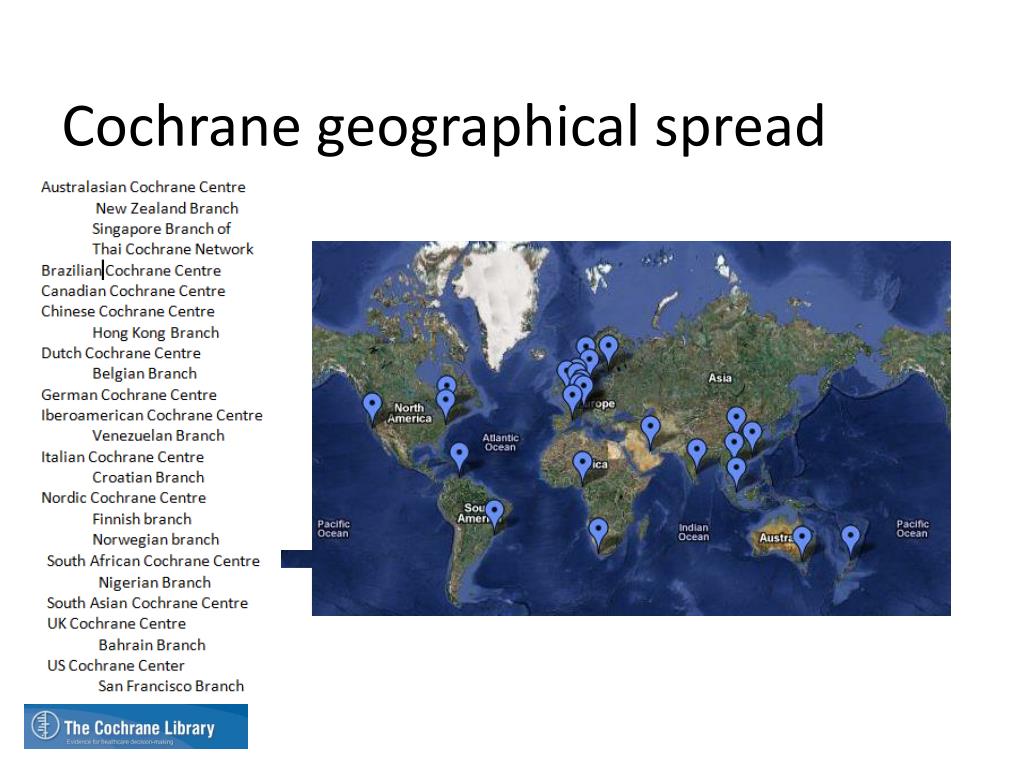
Task: Click the Canadian Cochrane Centre entry
Action: click(133, 291)
